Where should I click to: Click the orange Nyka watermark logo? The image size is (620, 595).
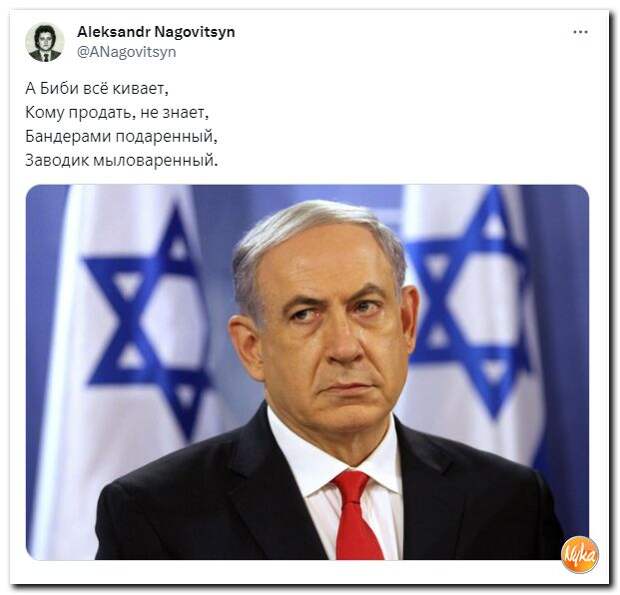point(580,554)
